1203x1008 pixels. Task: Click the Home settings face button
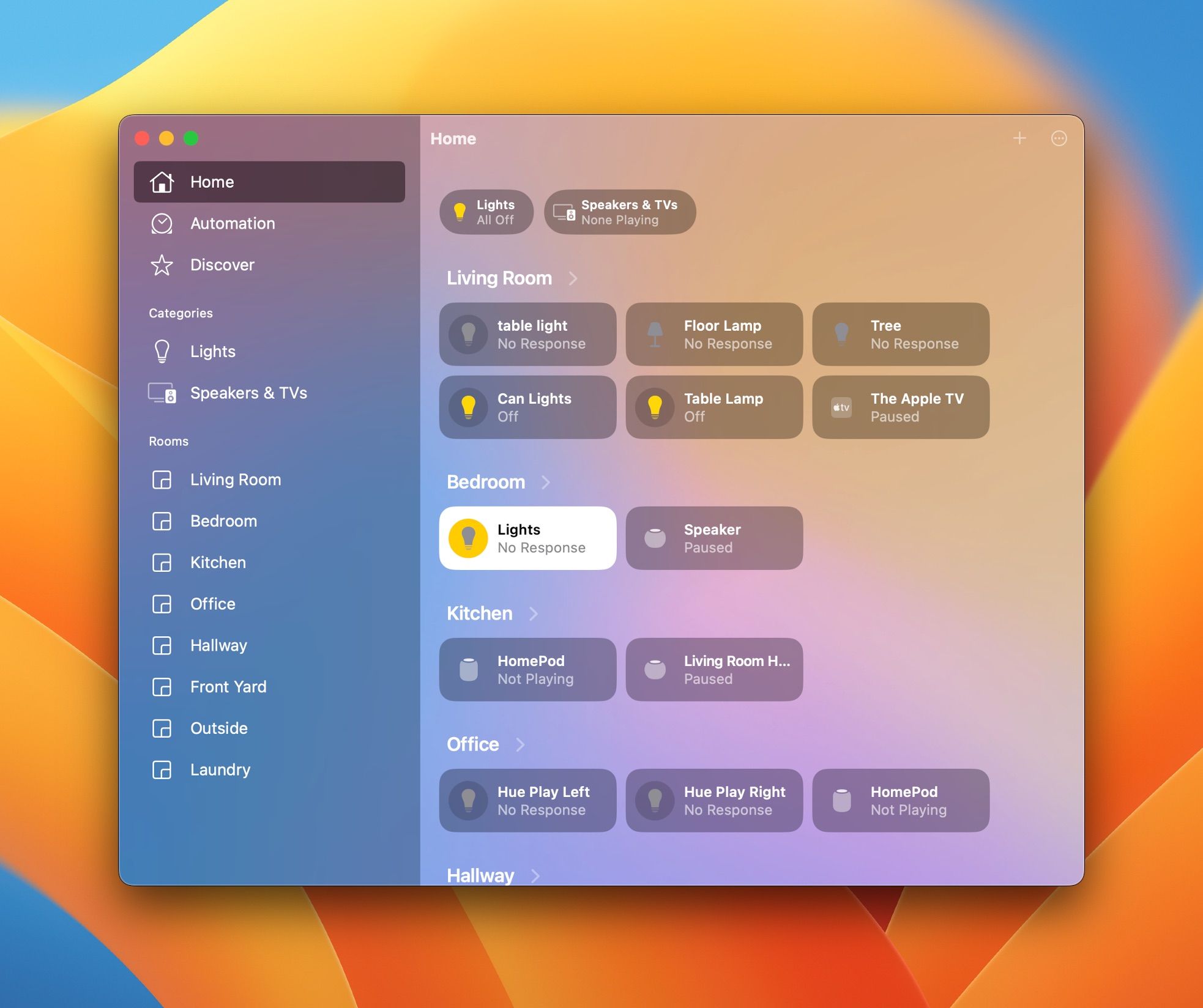coord(1056,140)
